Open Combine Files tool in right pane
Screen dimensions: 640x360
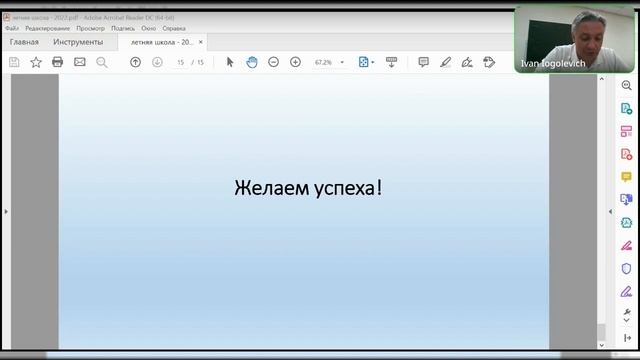point(627,200)
